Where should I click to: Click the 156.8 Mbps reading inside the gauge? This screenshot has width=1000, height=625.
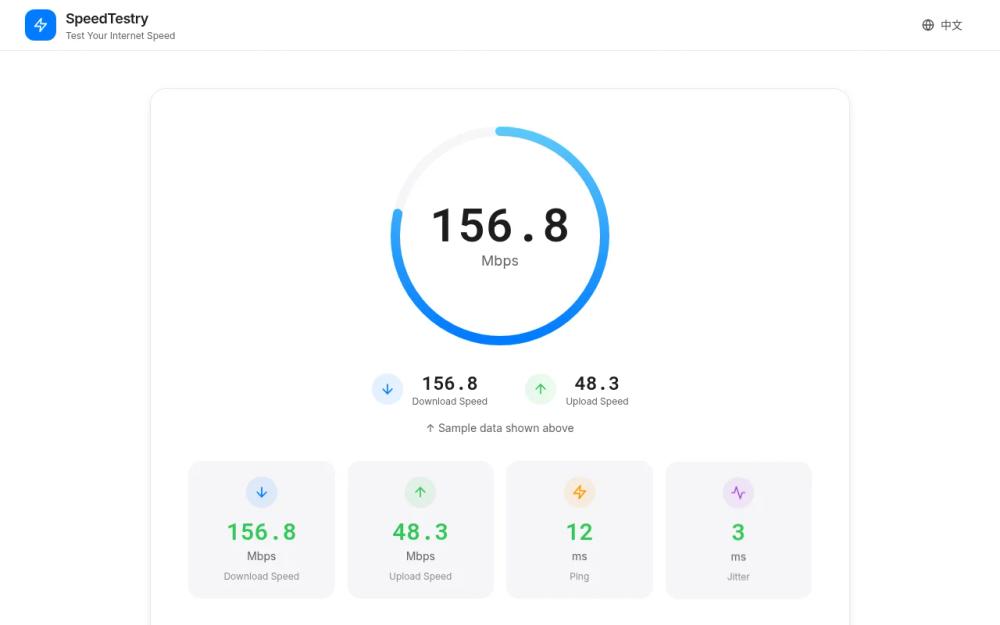point(499,225)
